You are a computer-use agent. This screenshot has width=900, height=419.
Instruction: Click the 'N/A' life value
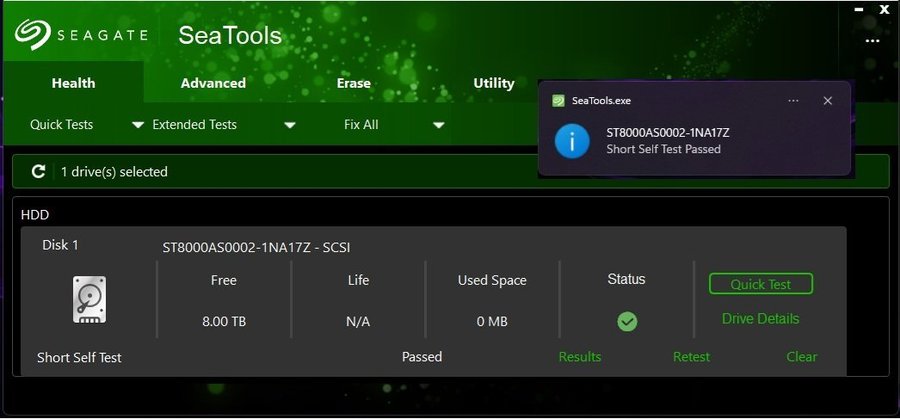click(358, 321)
